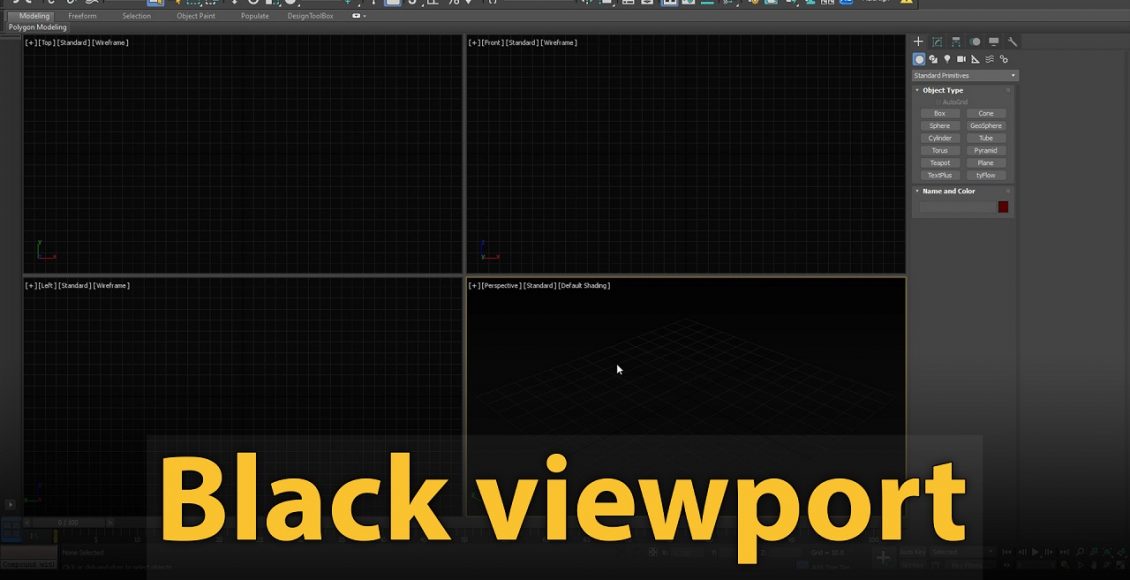Viewport: 1130px width, 580px height.
Task: Switch to the Hierarchy panel icon
Action: click(956, 42)
